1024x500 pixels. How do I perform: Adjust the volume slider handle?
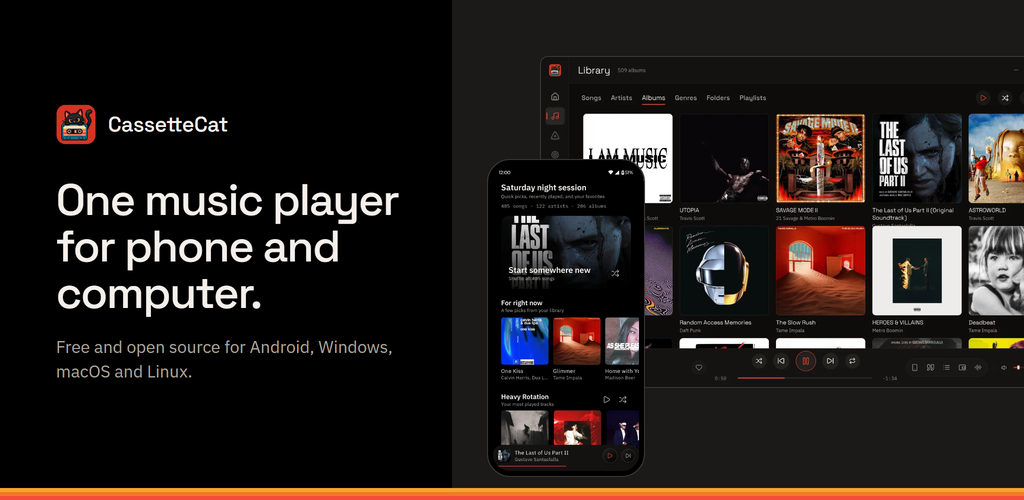pos(1018,367)
